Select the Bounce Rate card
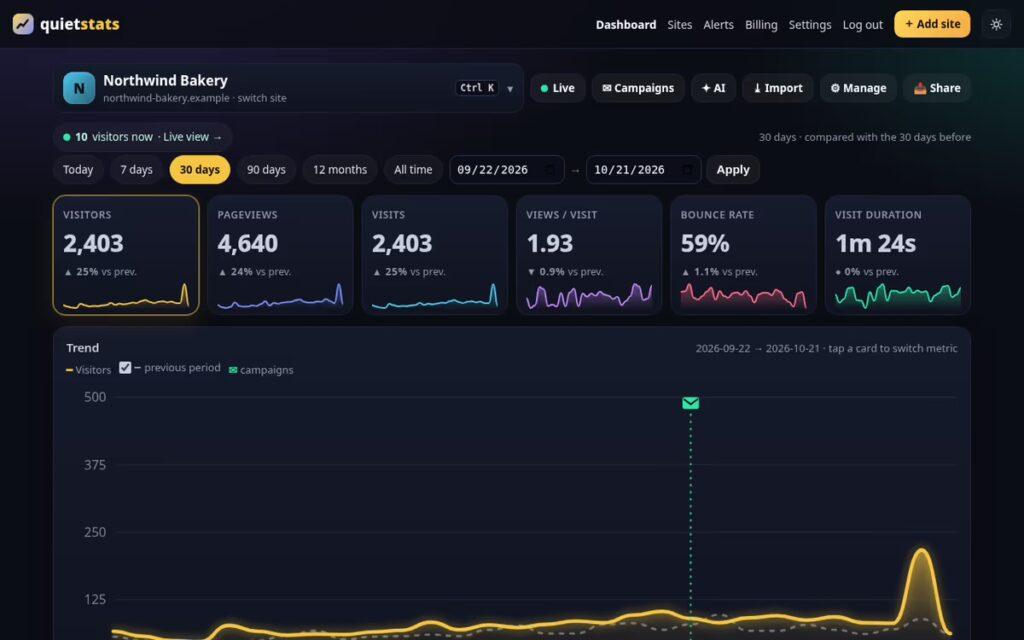1024x640 pixels. coord(743,255)
